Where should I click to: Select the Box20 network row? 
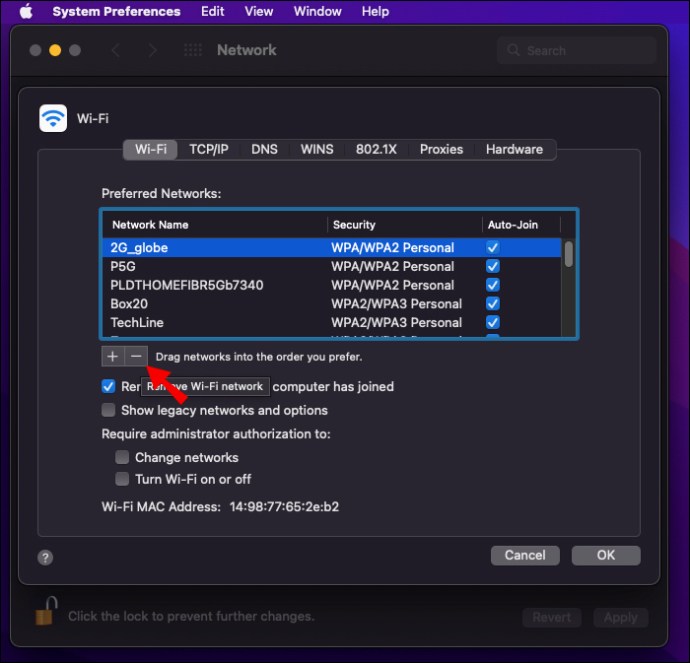pyautogui.click(x=332, y=304)
